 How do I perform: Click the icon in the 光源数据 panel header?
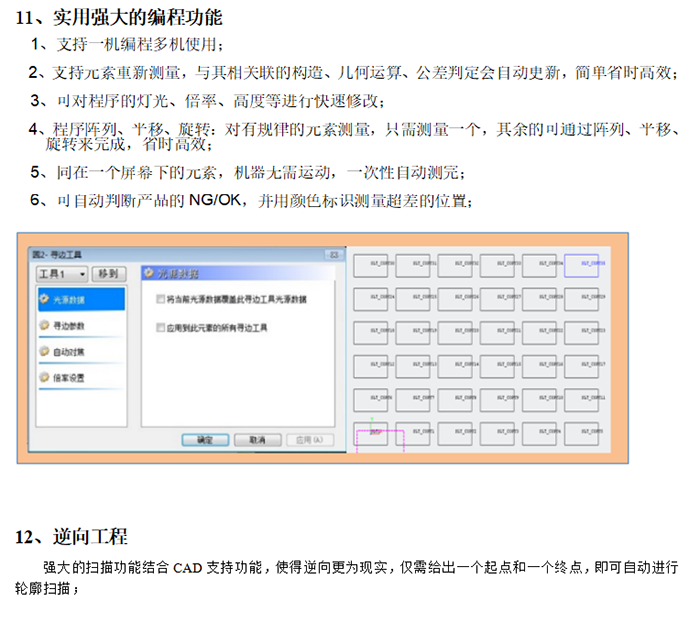(149, 272)
